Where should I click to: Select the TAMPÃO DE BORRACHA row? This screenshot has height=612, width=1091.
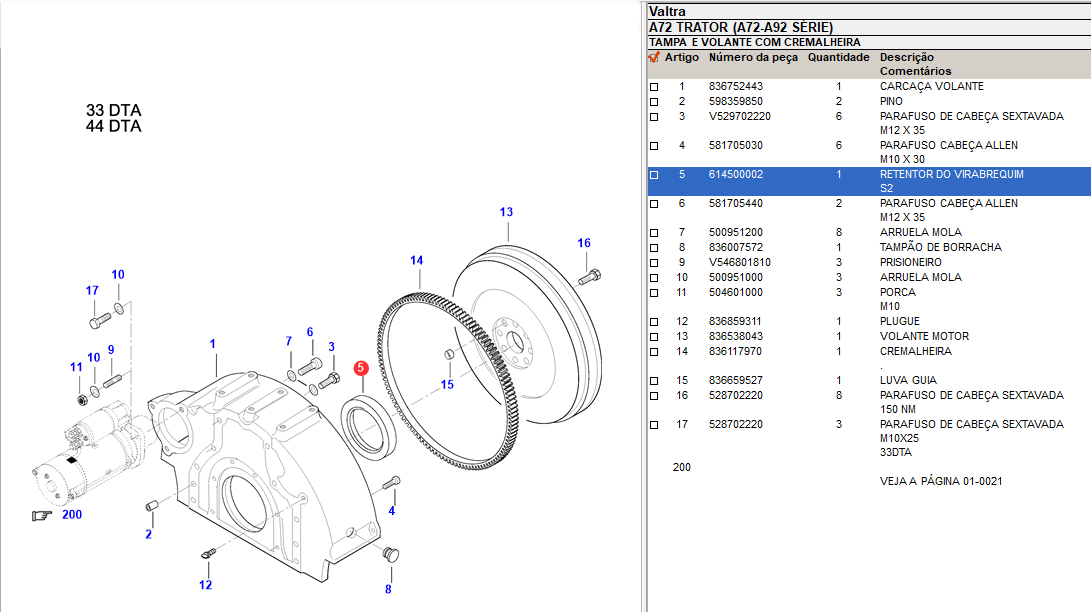(940, 247)
